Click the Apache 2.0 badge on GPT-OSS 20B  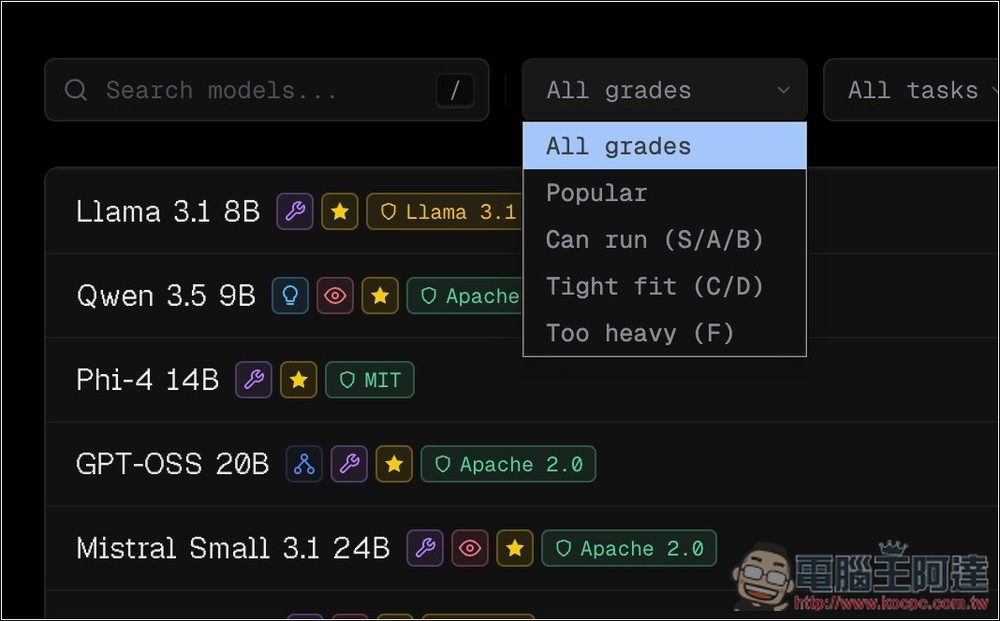coord(508,464)
